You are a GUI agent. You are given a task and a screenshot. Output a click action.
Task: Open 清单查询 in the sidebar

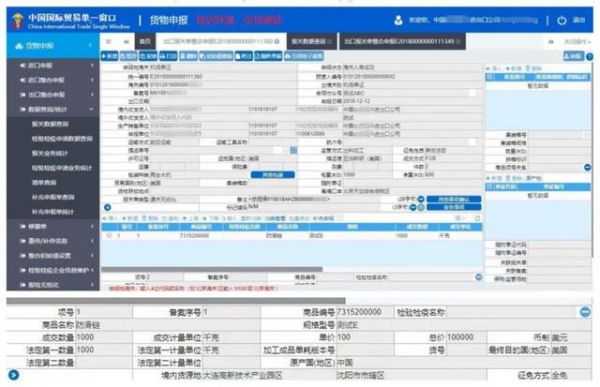tap(44, 182)
